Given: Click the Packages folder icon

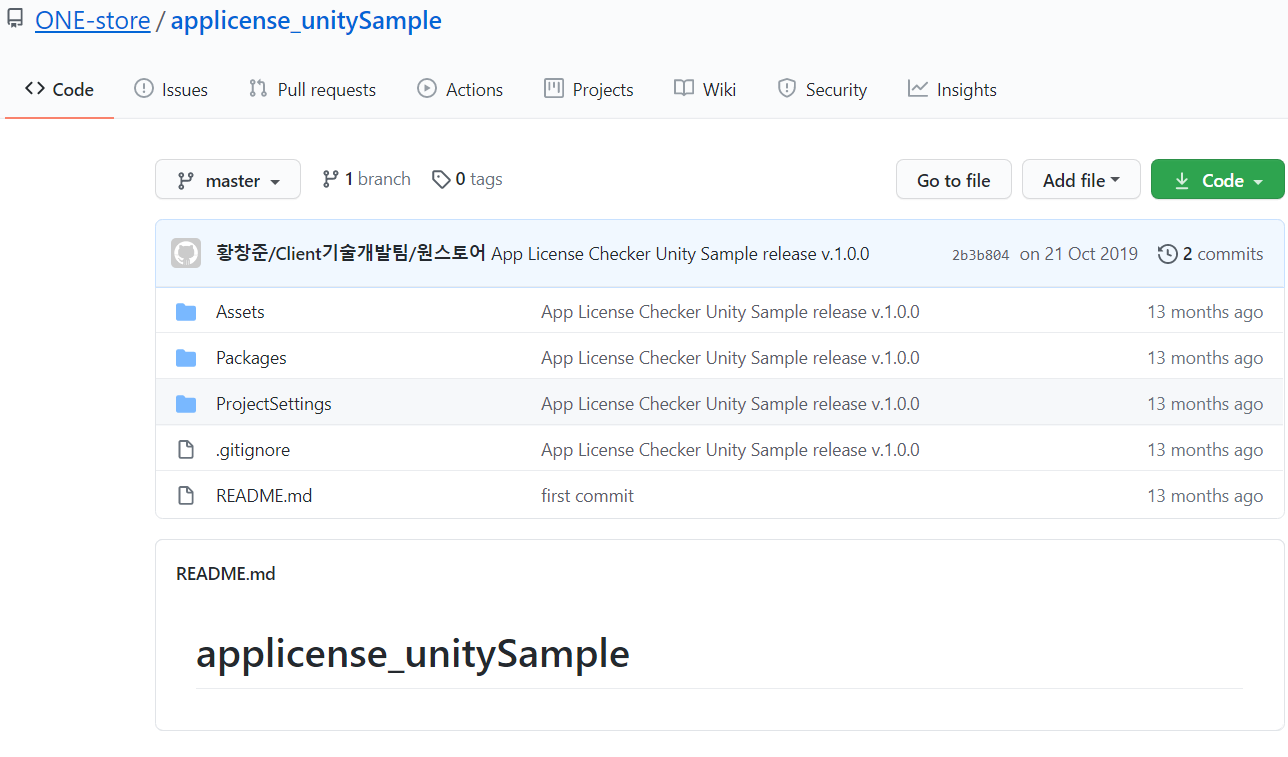Looking at the screenshot, I should (186, 358).
